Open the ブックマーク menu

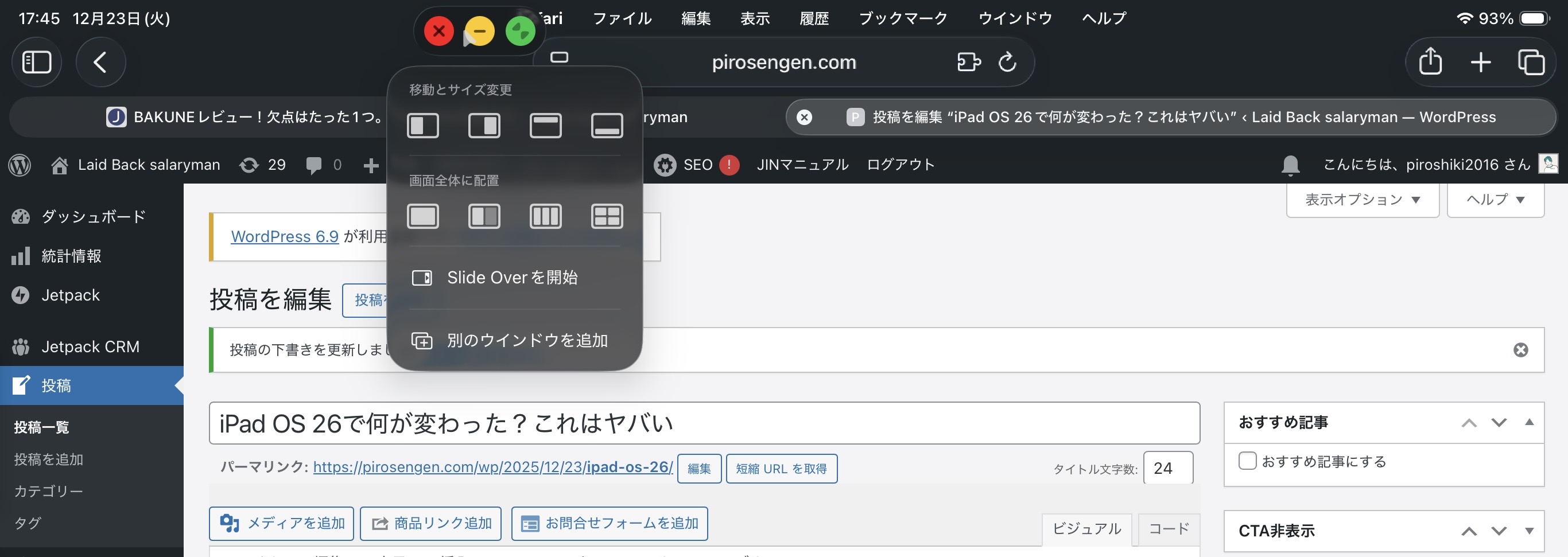click(x=903, y=18)
